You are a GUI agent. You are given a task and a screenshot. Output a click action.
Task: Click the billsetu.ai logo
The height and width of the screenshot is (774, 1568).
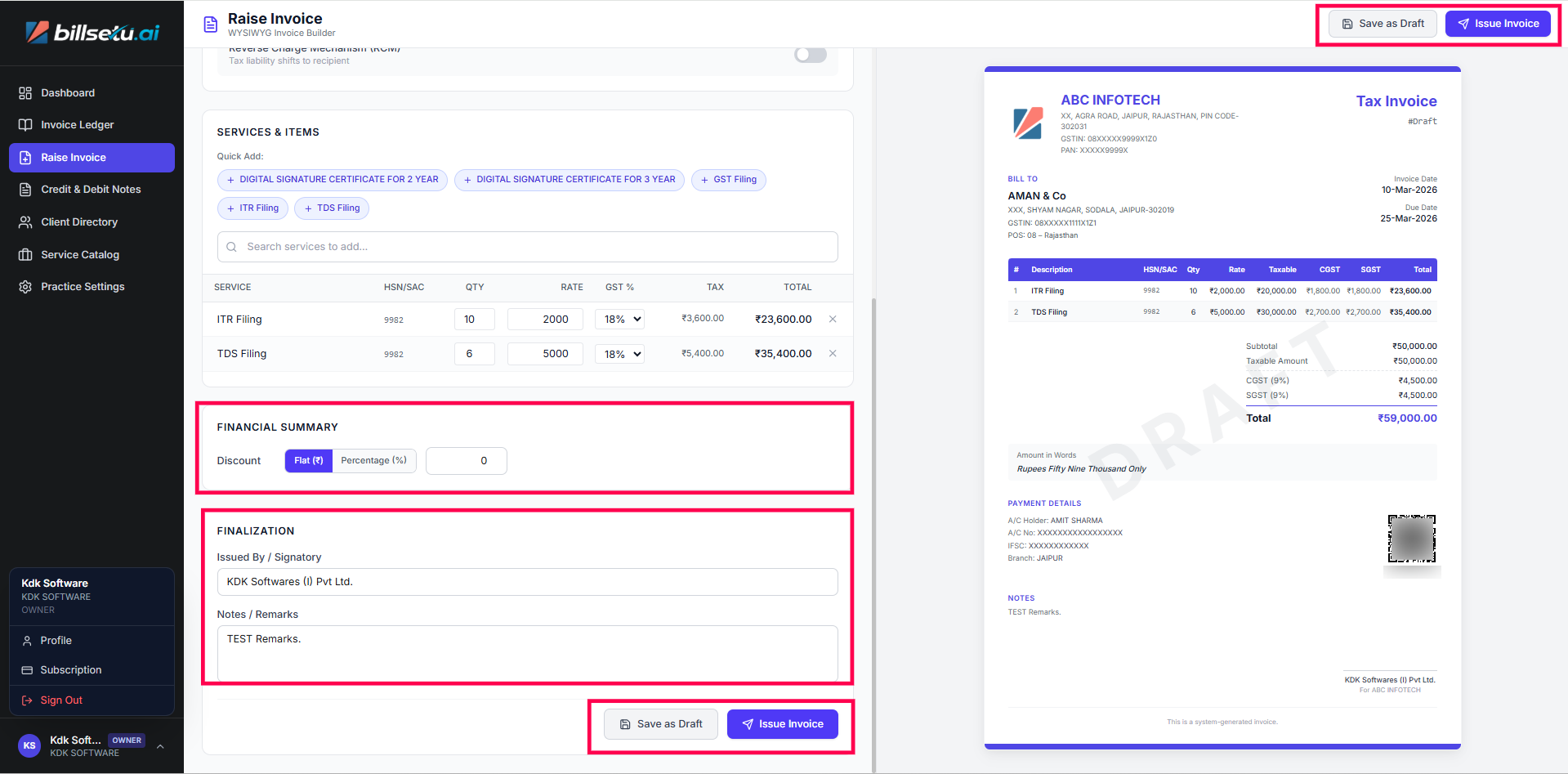click(92, 33)
